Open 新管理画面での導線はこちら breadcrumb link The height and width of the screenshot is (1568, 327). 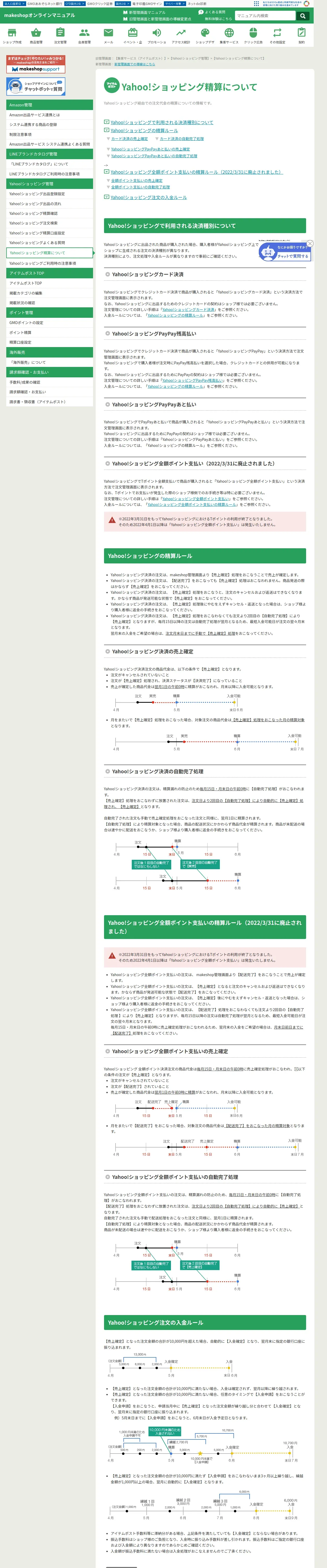135,64
